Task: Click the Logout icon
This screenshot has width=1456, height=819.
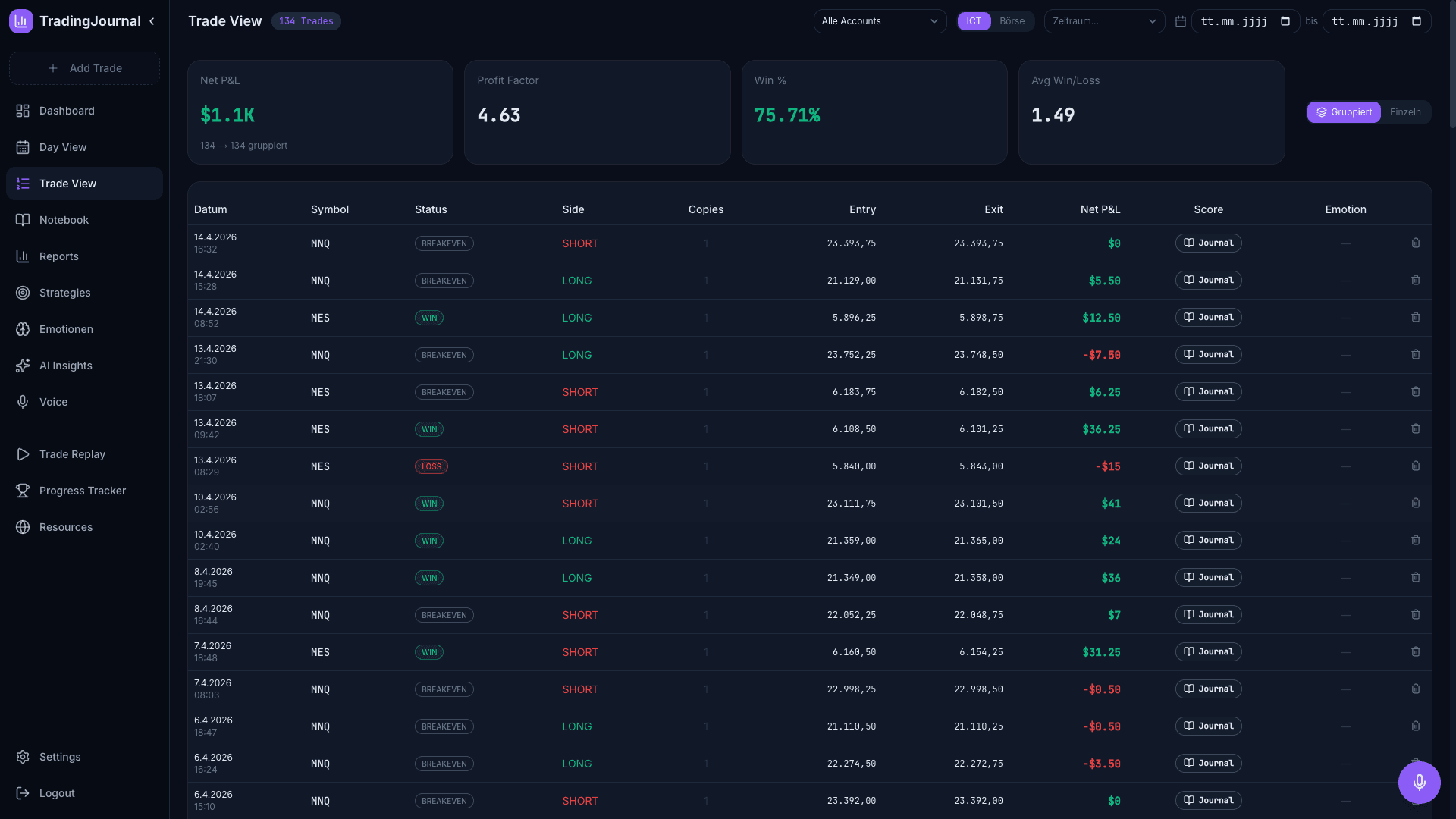Action: click(x=23, y=793)
